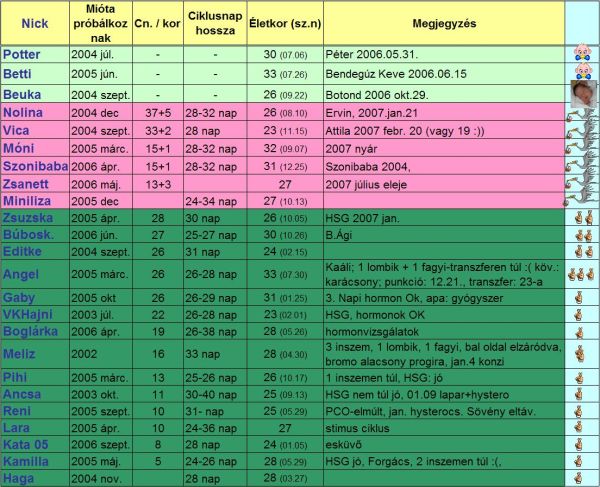Select the nickname Boglárka
The height and width of the screenshot is (487, 600).
click(32, 331)
